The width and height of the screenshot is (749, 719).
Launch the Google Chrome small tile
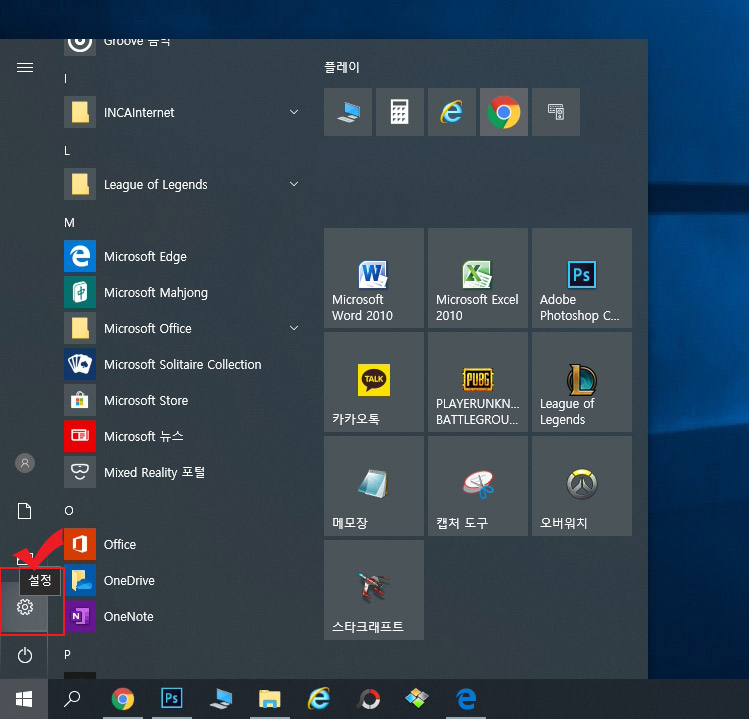[504, 112]
